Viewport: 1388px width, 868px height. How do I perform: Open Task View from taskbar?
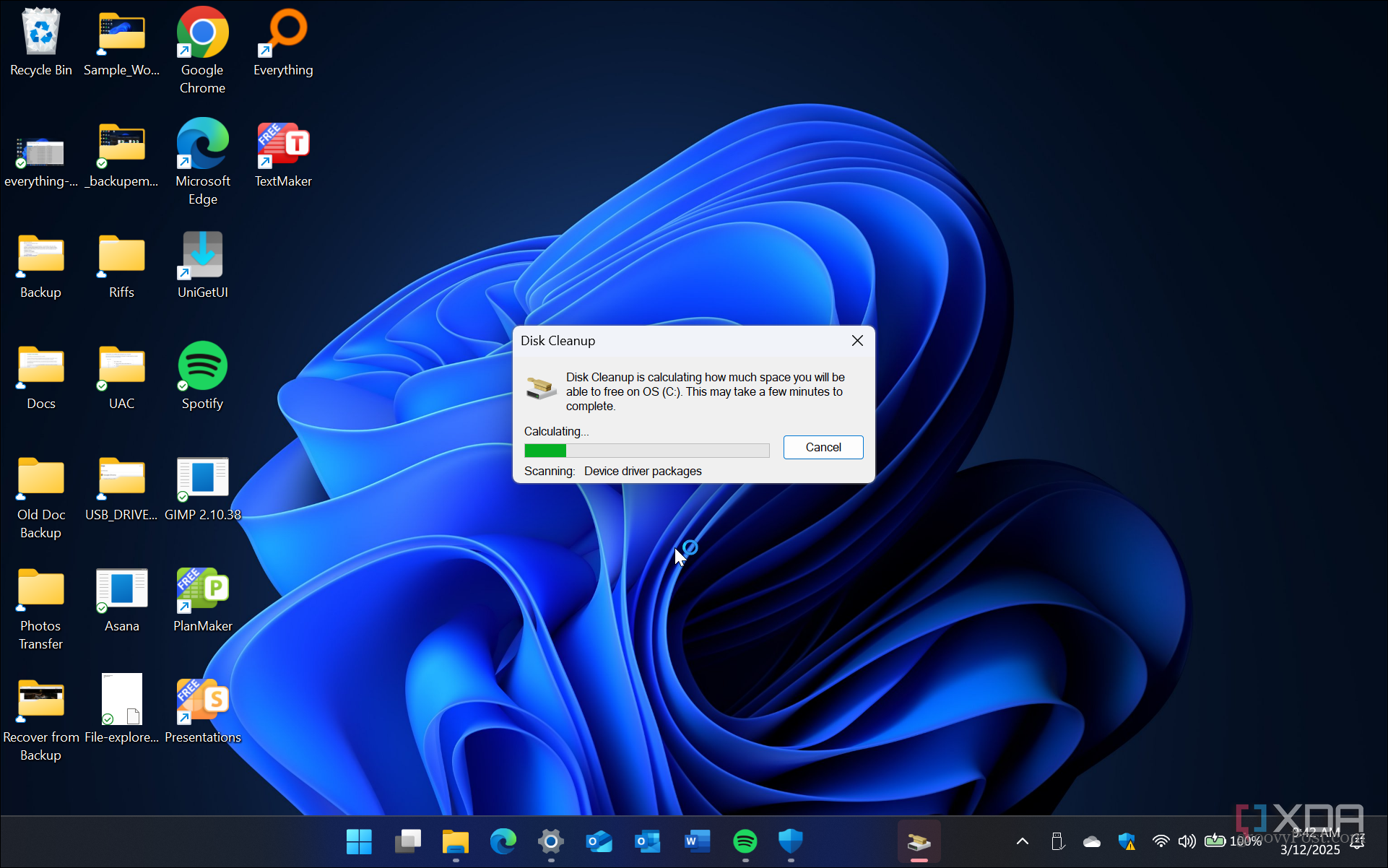408,841
